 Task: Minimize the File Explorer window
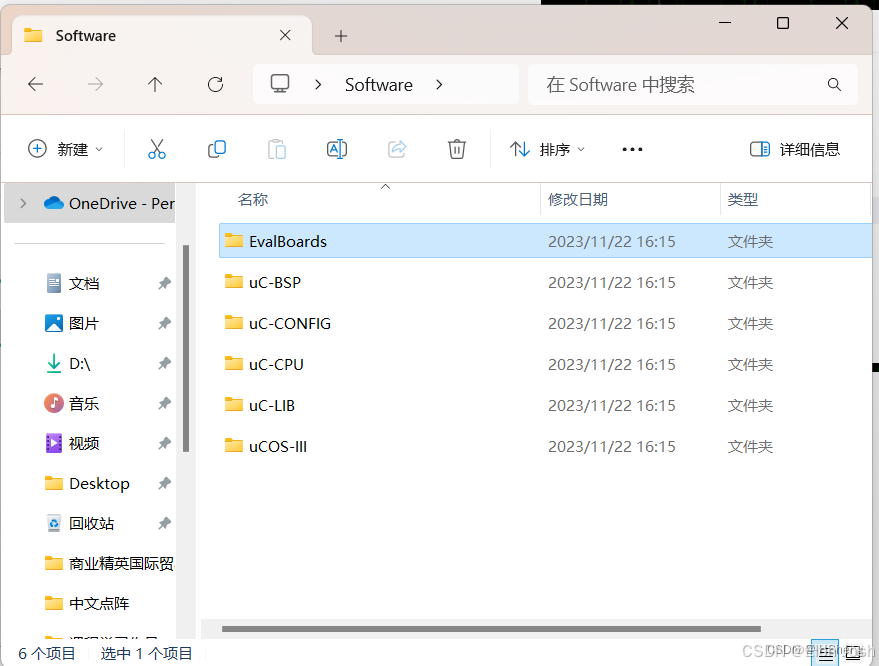pyautogui.click(x=725, y=23)
